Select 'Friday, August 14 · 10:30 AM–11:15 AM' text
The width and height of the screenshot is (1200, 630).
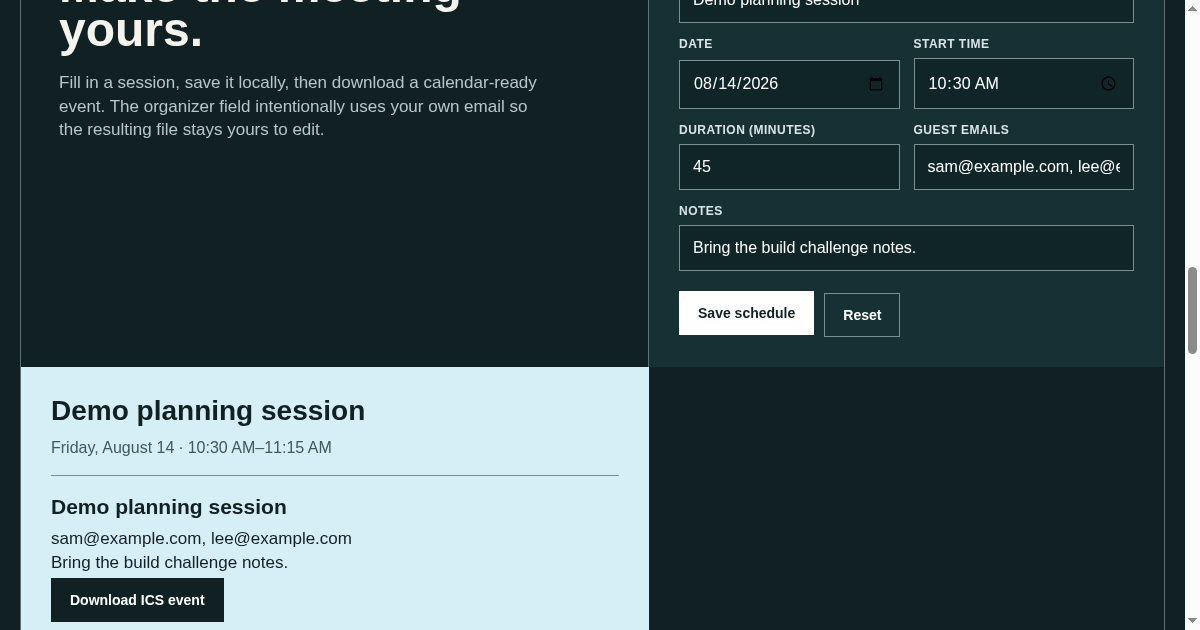pos(191,448)
